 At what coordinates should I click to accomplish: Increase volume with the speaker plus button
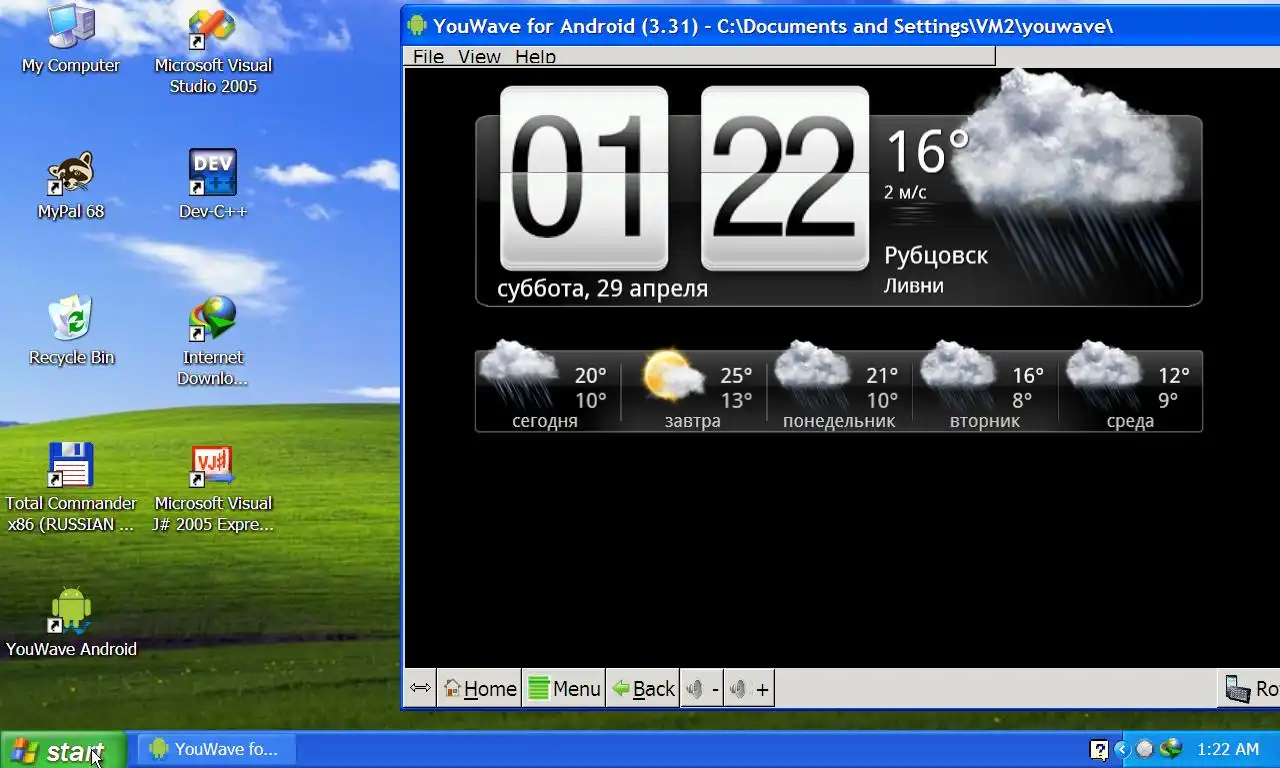pyautogui.click(x=750, y=688)
